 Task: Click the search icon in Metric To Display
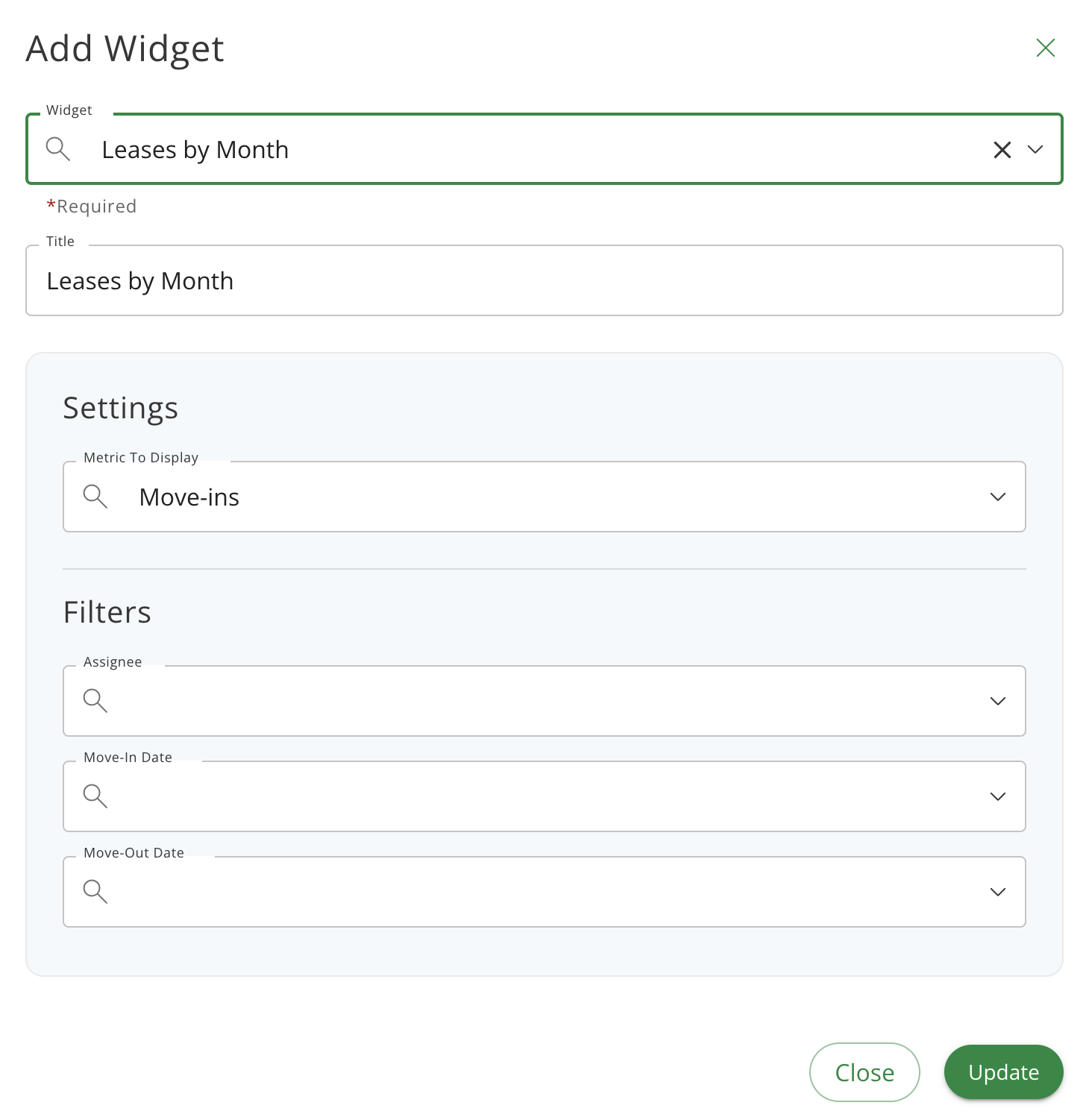tap(95, 497)
